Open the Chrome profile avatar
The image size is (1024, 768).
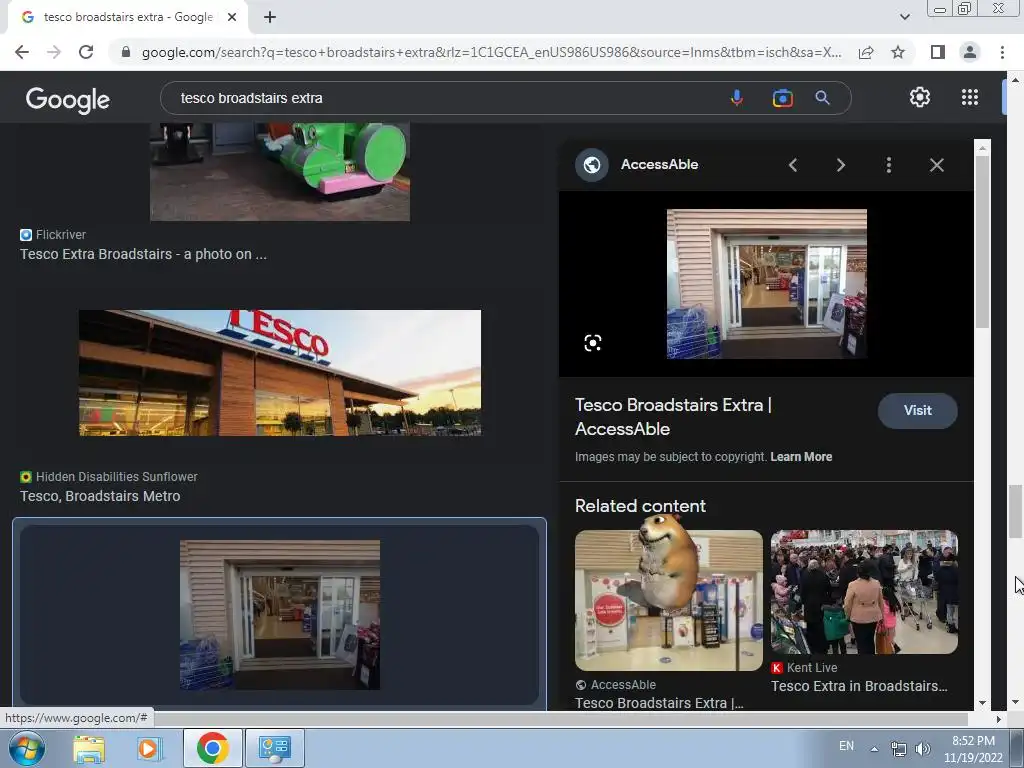970,52
